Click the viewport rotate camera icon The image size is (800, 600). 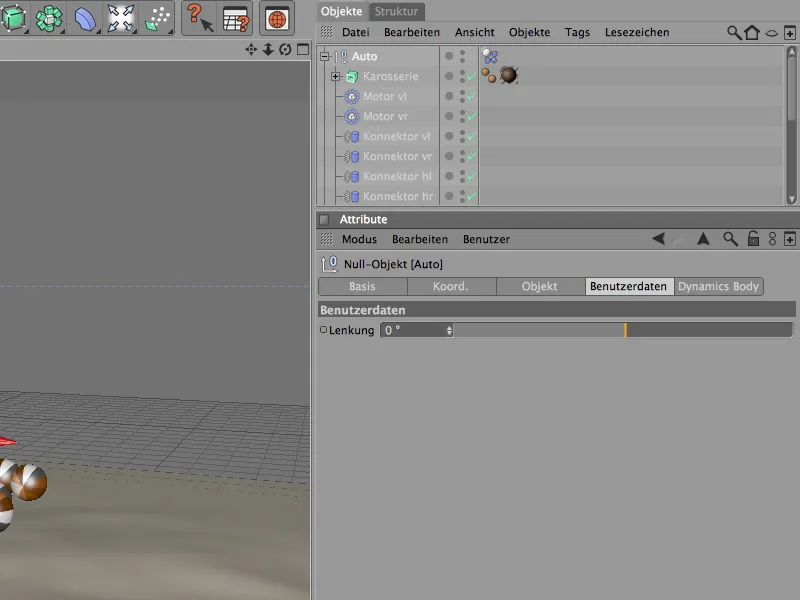pos(285,50)
